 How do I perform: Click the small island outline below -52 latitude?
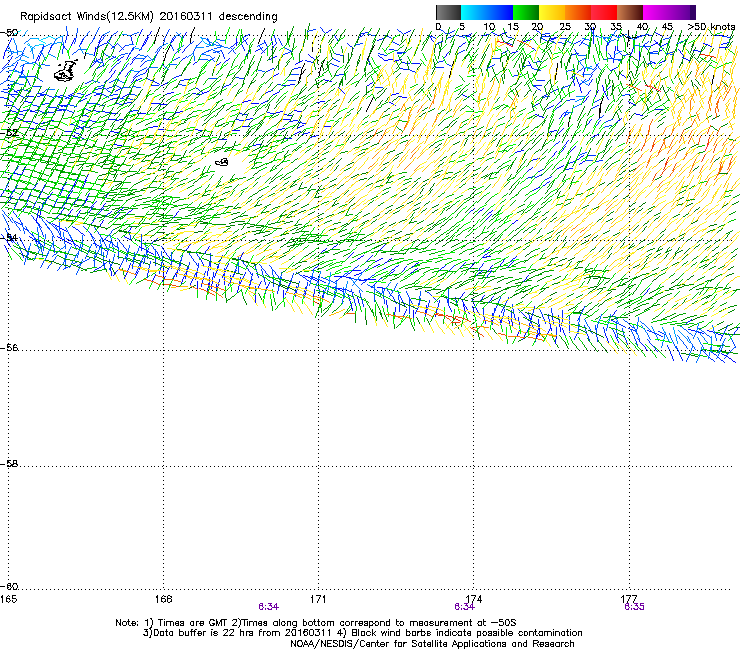click(222, 162)
